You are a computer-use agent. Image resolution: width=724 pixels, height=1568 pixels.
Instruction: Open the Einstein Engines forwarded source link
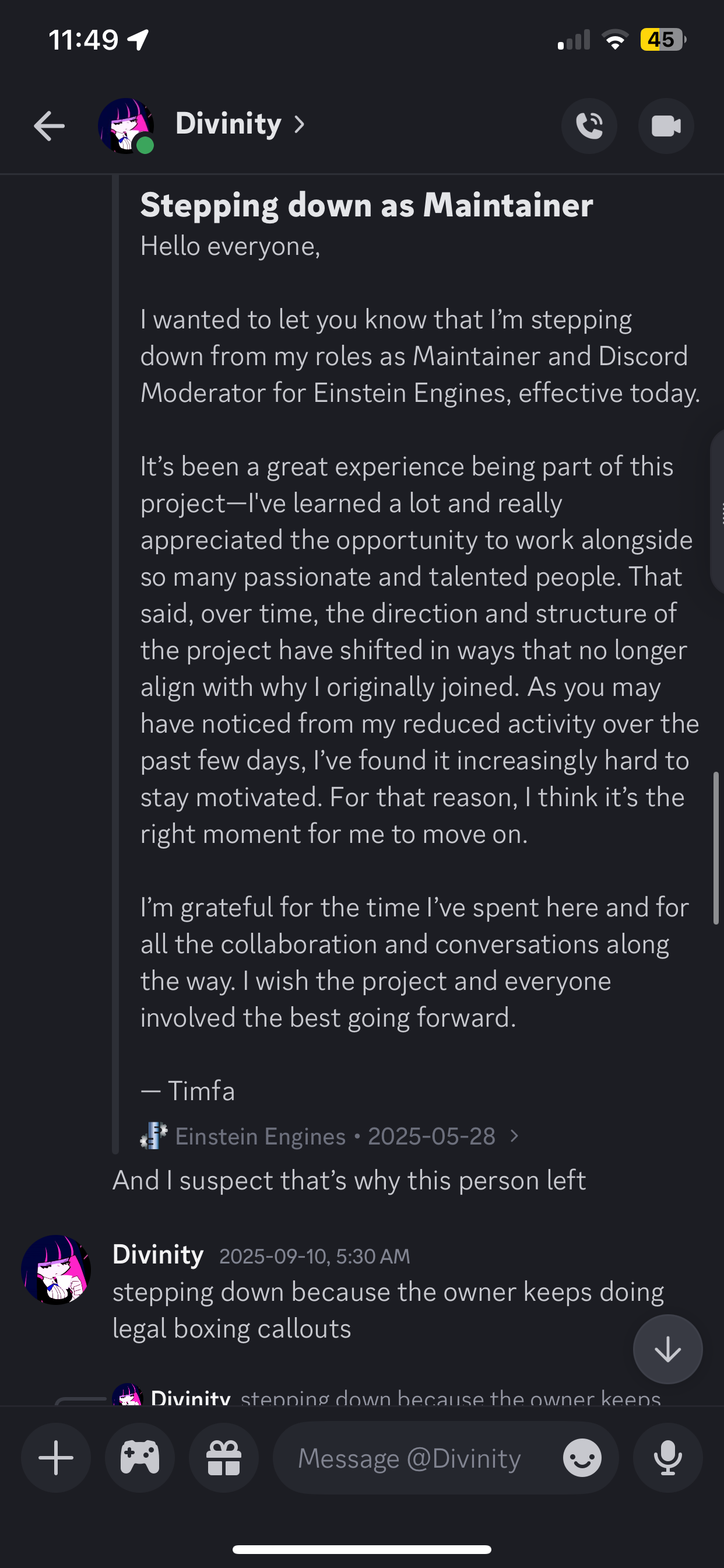click(261, 1136)
